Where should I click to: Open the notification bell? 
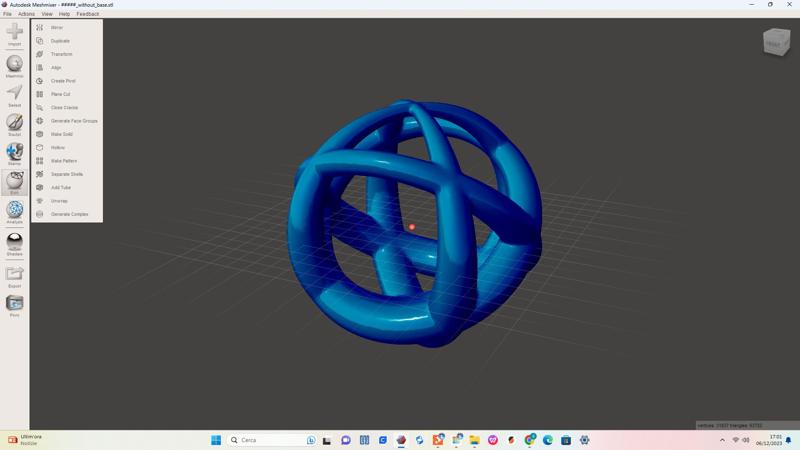[789, 440]
